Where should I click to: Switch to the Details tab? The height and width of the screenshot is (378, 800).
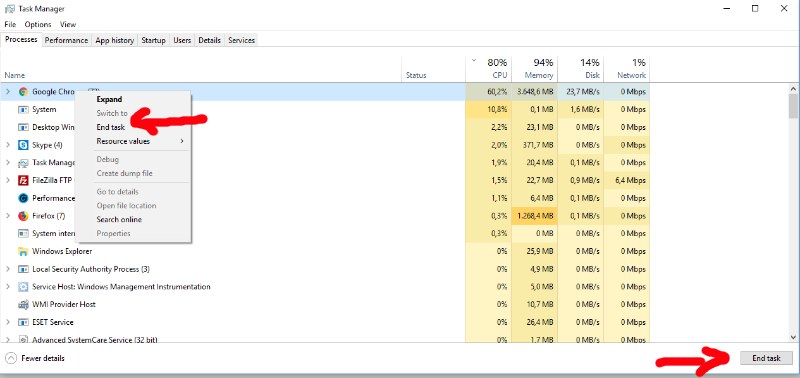click(x=210, y=40)
